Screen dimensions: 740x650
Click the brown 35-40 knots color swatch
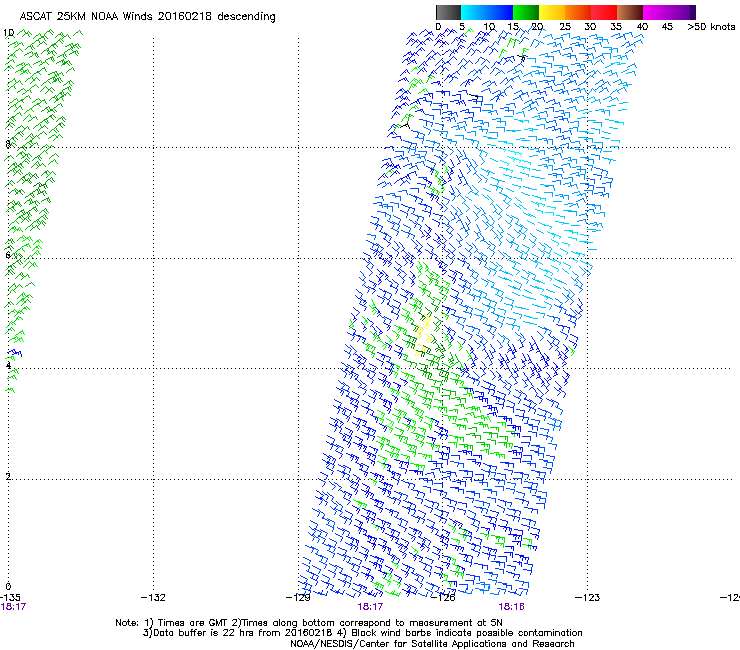coord(630,12)
